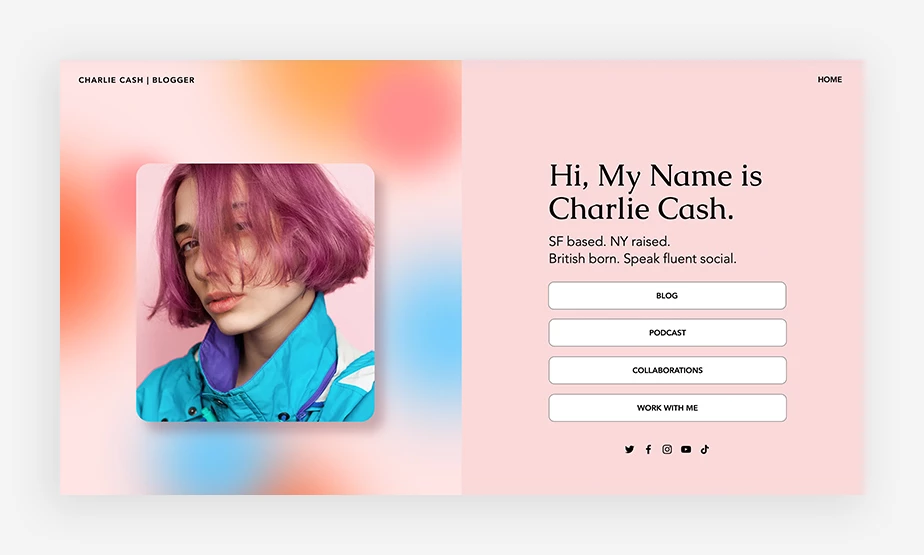Open the BLOG button
Screen dimensions: 924x555
667,295
